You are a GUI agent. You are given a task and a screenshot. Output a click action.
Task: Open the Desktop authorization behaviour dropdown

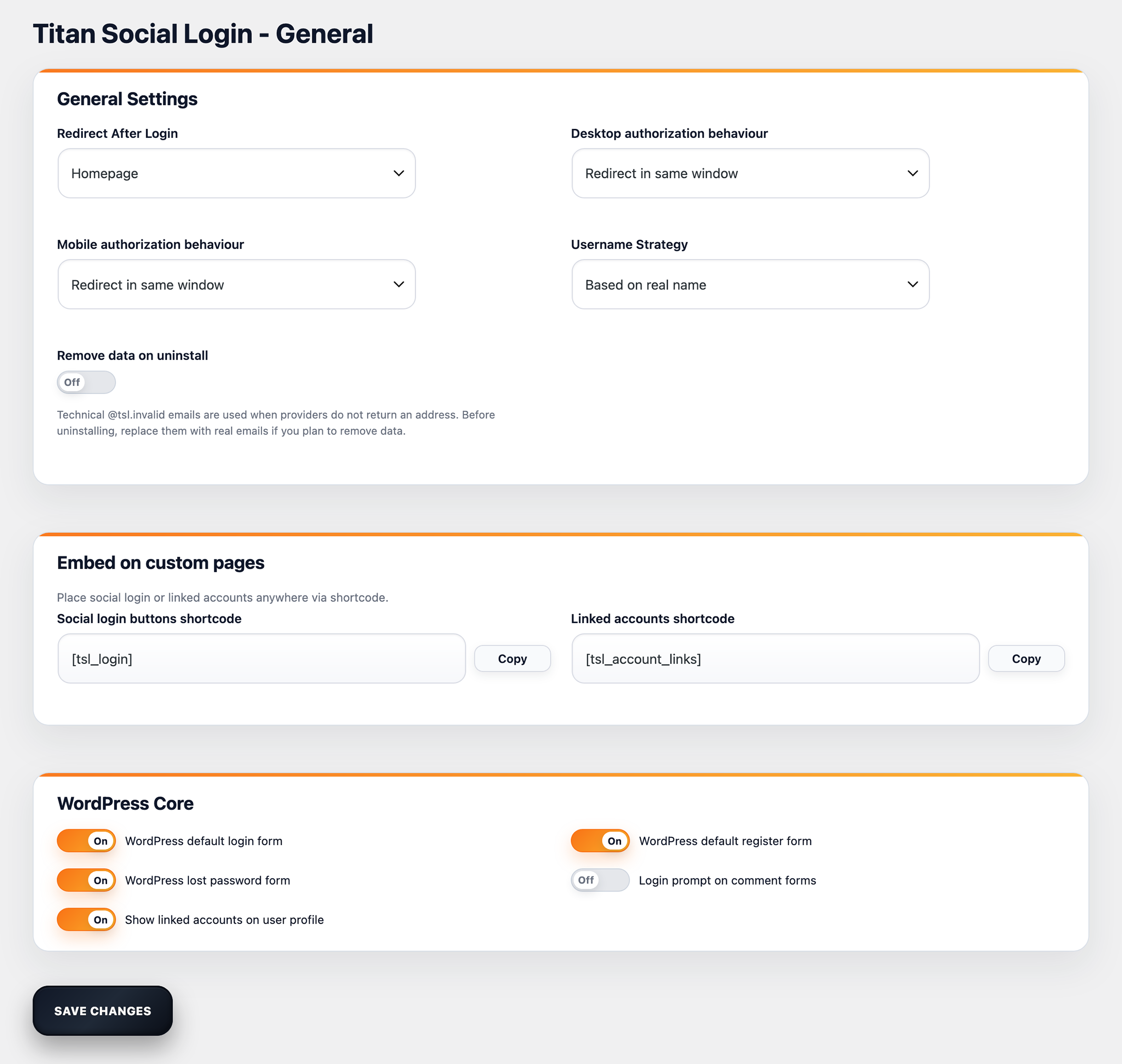coord(750,173)
